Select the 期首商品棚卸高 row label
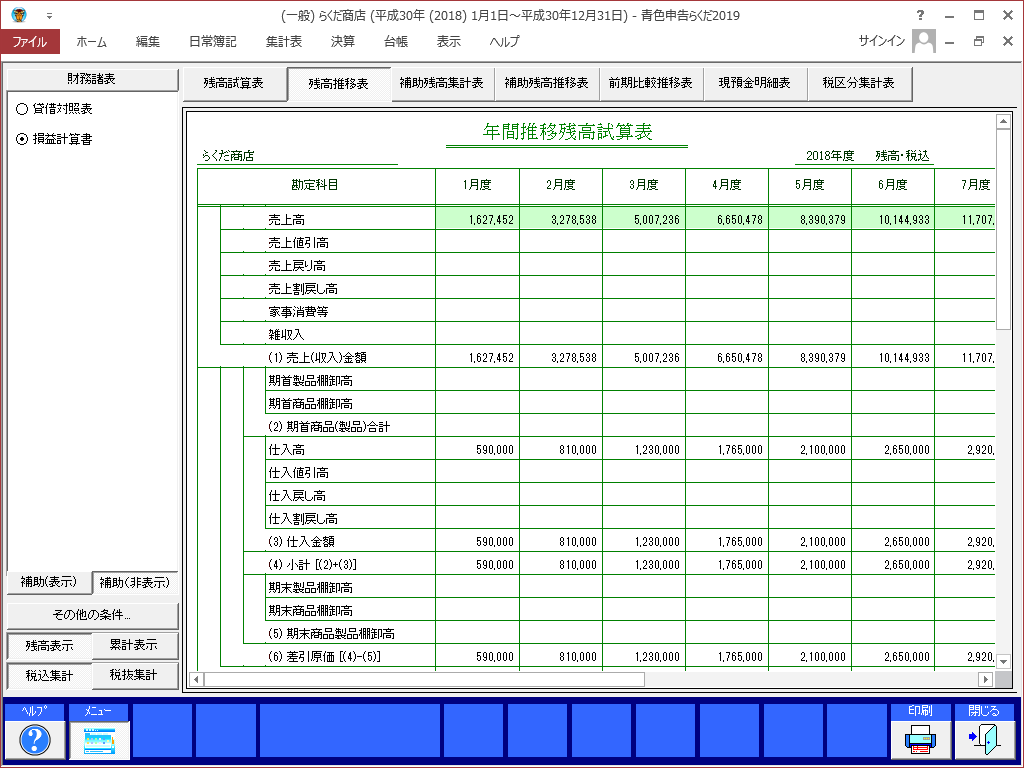 pyautogui.click(x=310, y=404)
